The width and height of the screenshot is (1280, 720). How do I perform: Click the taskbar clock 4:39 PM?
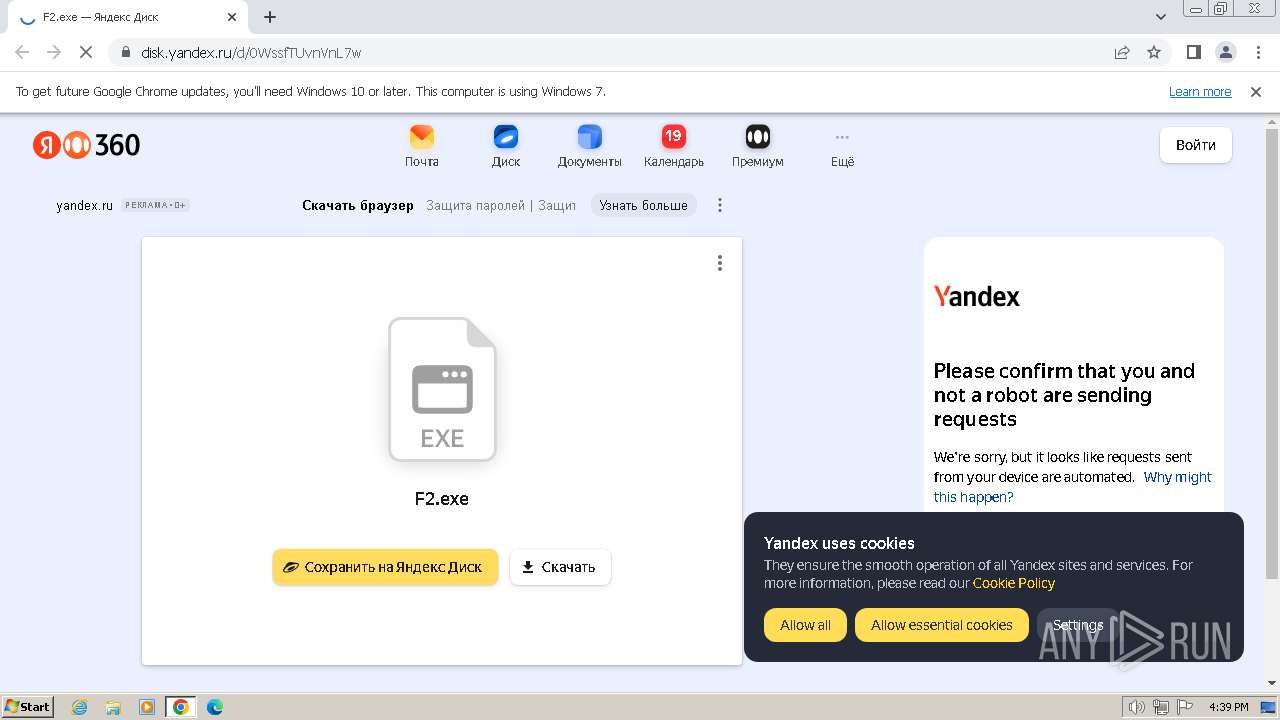pos(1228,707)
